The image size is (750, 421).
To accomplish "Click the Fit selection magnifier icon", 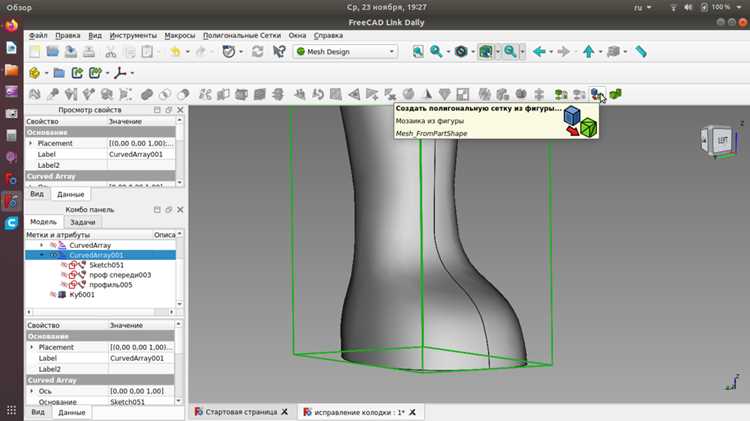I will pos(436,52).
